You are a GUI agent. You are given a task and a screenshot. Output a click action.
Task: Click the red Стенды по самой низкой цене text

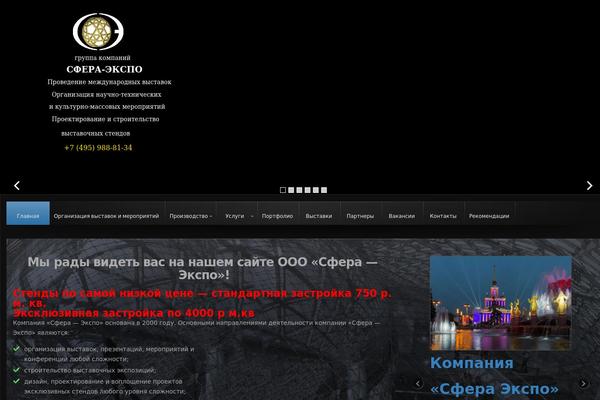point(202,298)
